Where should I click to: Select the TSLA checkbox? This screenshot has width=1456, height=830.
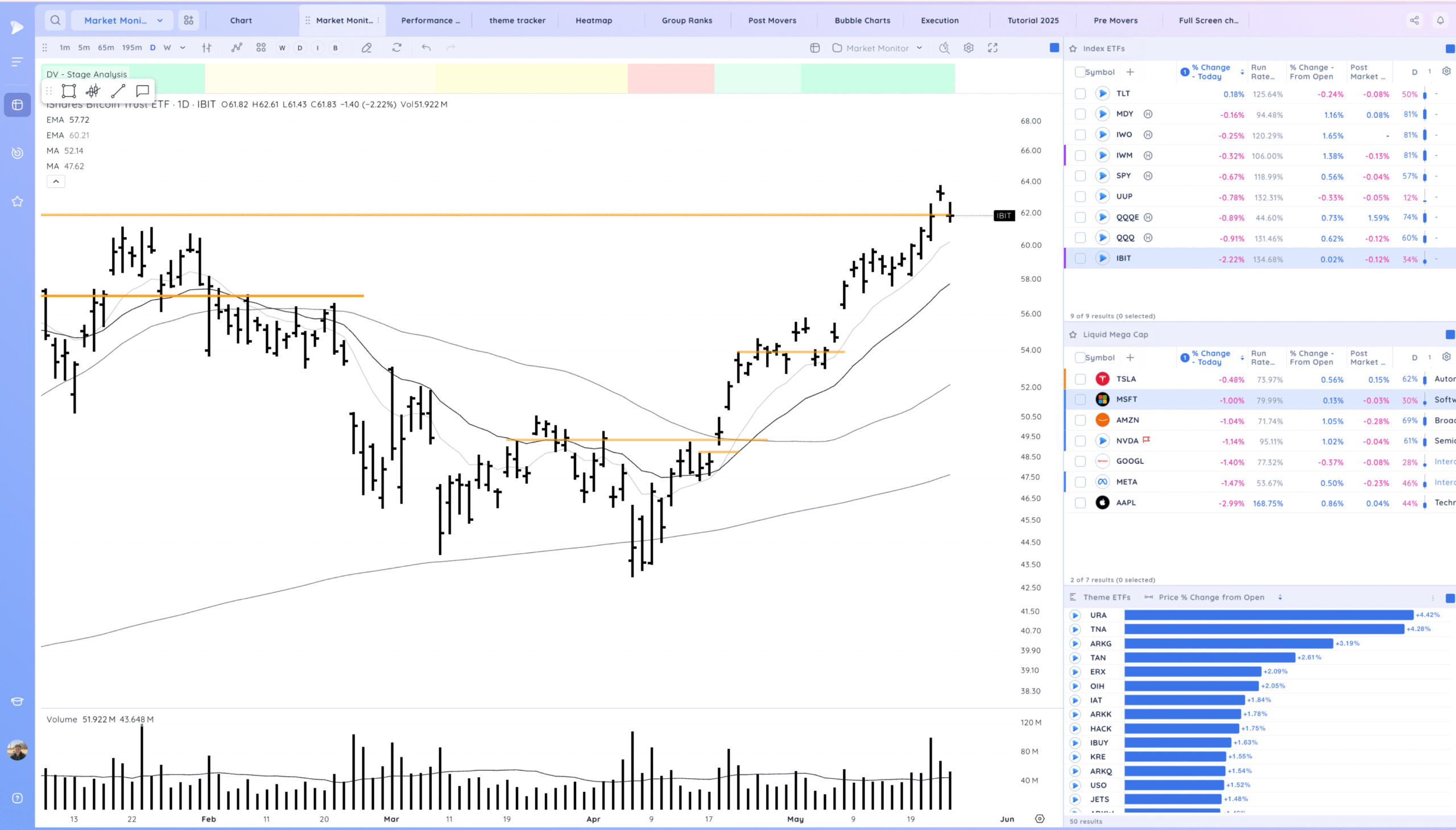click(x=1079, y=379)
